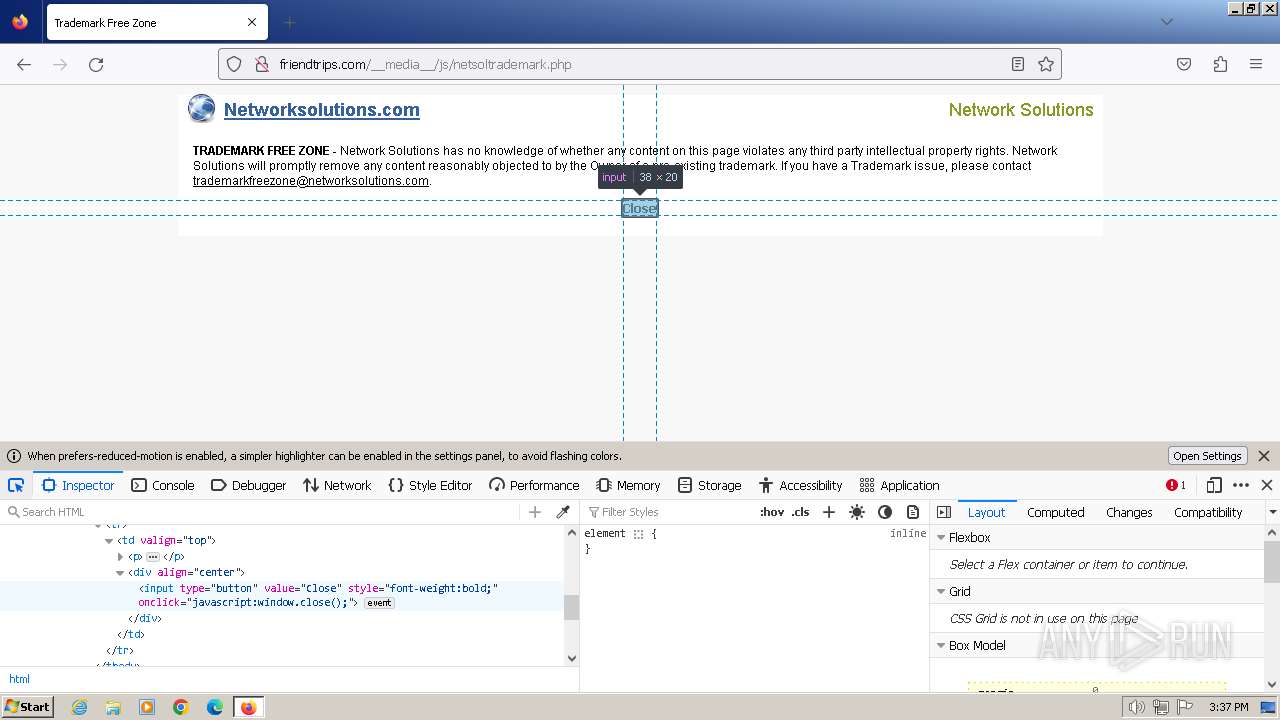
Task: Click trademarkfreezone@networksolutions.com email link
Action: [x=311, y=181]
